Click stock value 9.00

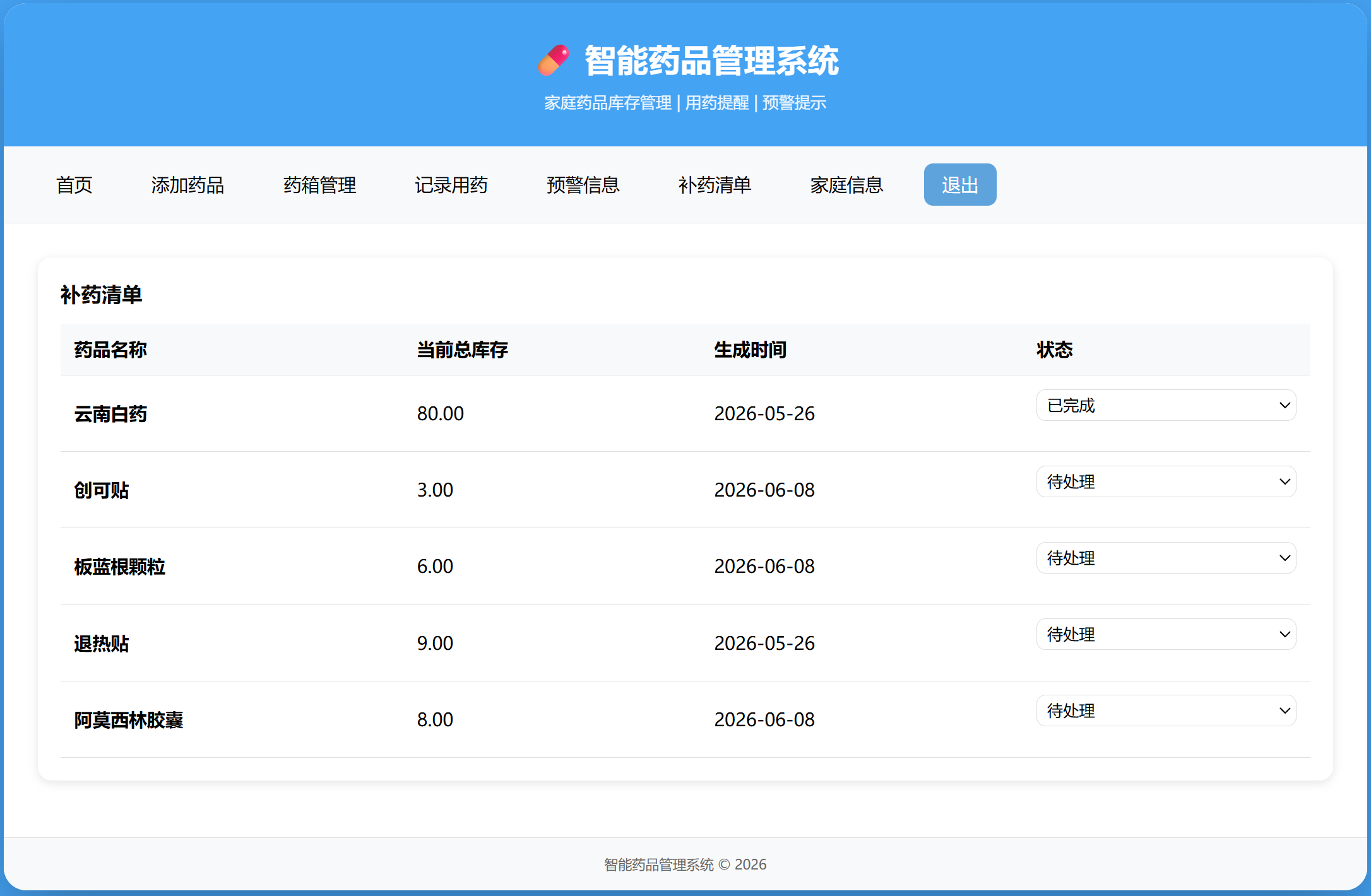coord(435,644)
